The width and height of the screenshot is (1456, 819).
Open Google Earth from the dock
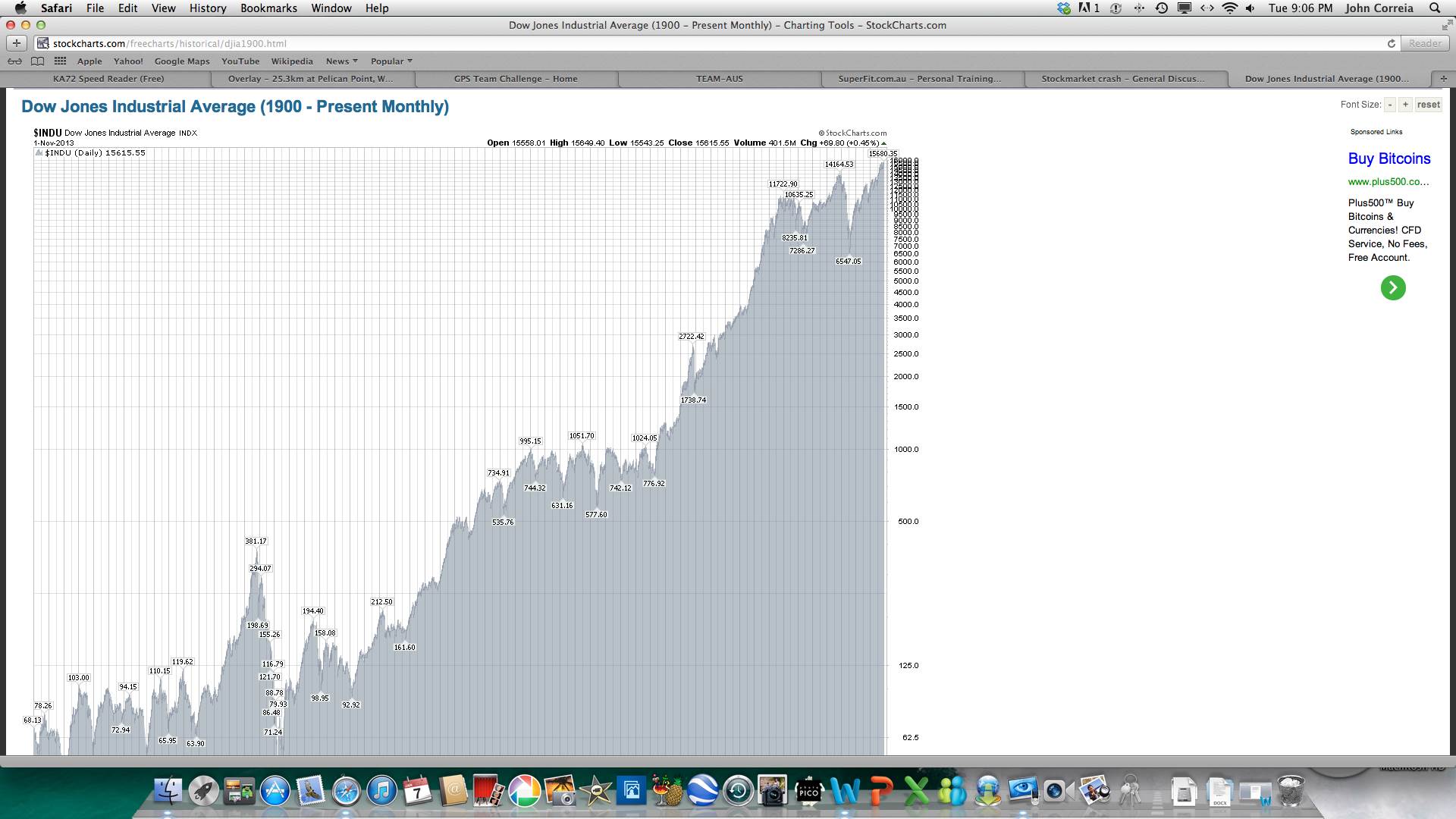point(702,792)
